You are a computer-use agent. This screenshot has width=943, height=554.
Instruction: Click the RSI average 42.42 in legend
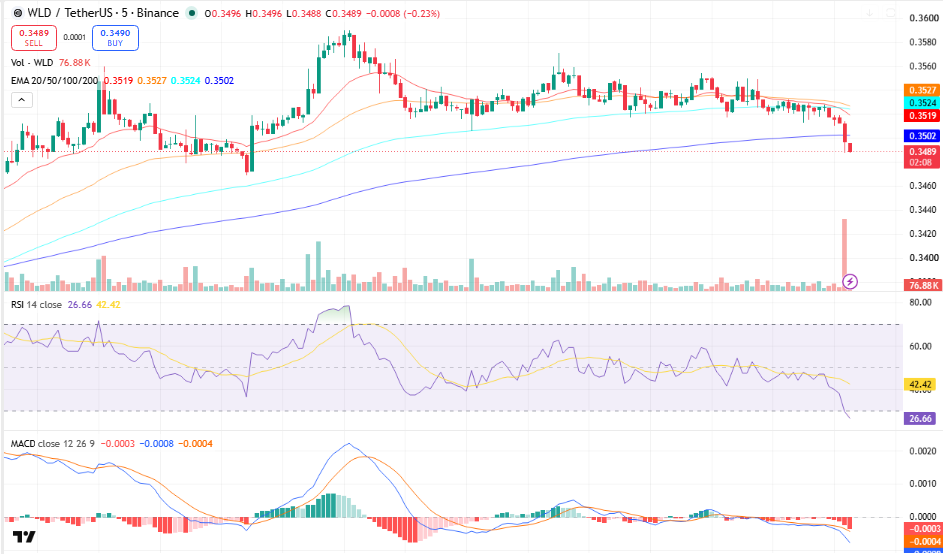(108, 305)
